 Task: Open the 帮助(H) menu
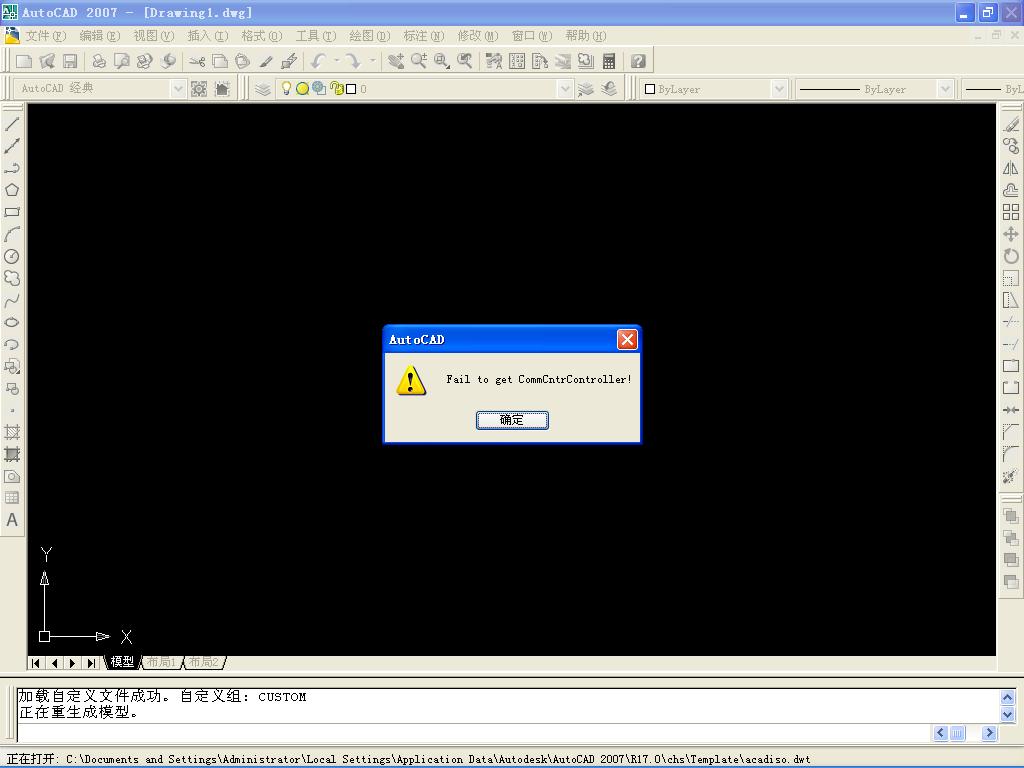[585, 36]
